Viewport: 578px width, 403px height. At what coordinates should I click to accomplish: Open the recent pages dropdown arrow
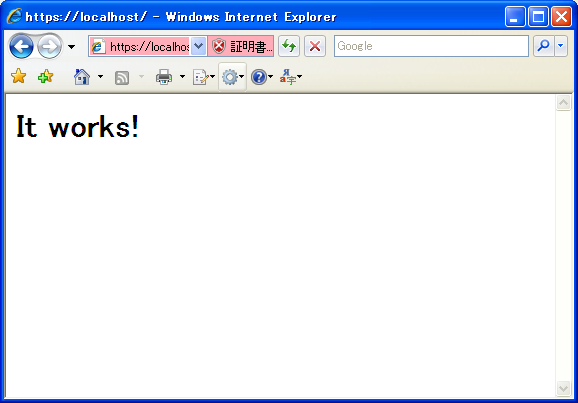[x=72, y=47]
